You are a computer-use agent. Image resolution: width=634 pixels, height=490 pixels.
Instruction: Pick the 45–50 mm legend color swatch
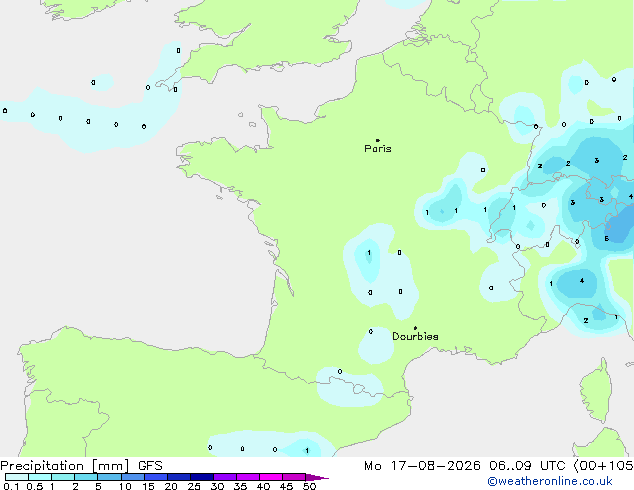click(294, 477)
